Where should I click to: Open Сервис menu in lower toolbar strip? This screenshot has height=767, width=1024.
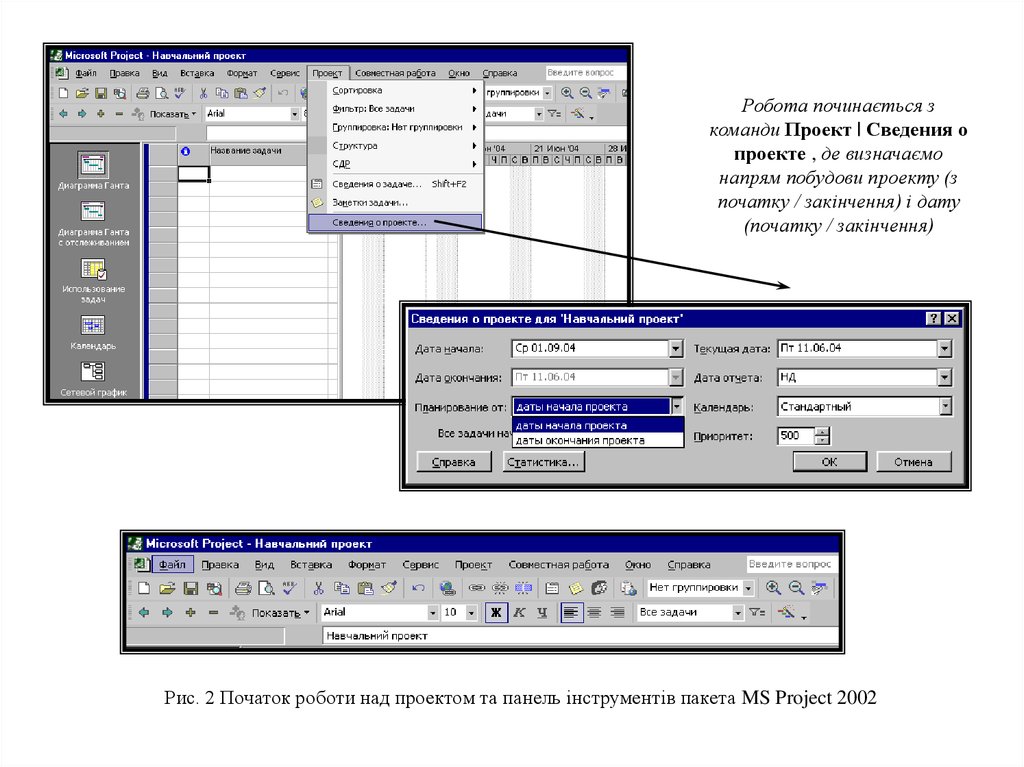[x=421, y=564]
